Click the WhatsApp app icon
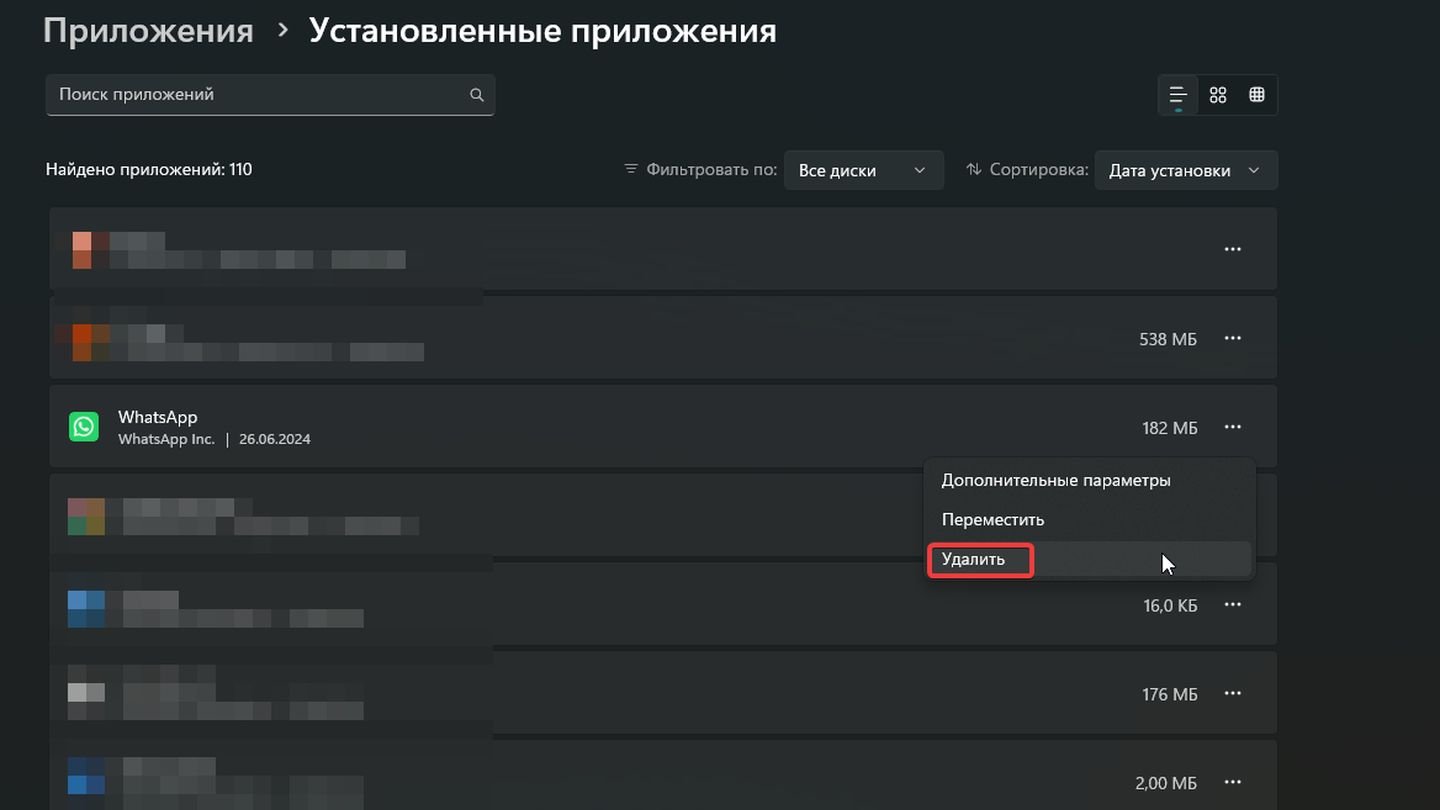This screenshot has height=810, width=1440. [x=84, y=427]
